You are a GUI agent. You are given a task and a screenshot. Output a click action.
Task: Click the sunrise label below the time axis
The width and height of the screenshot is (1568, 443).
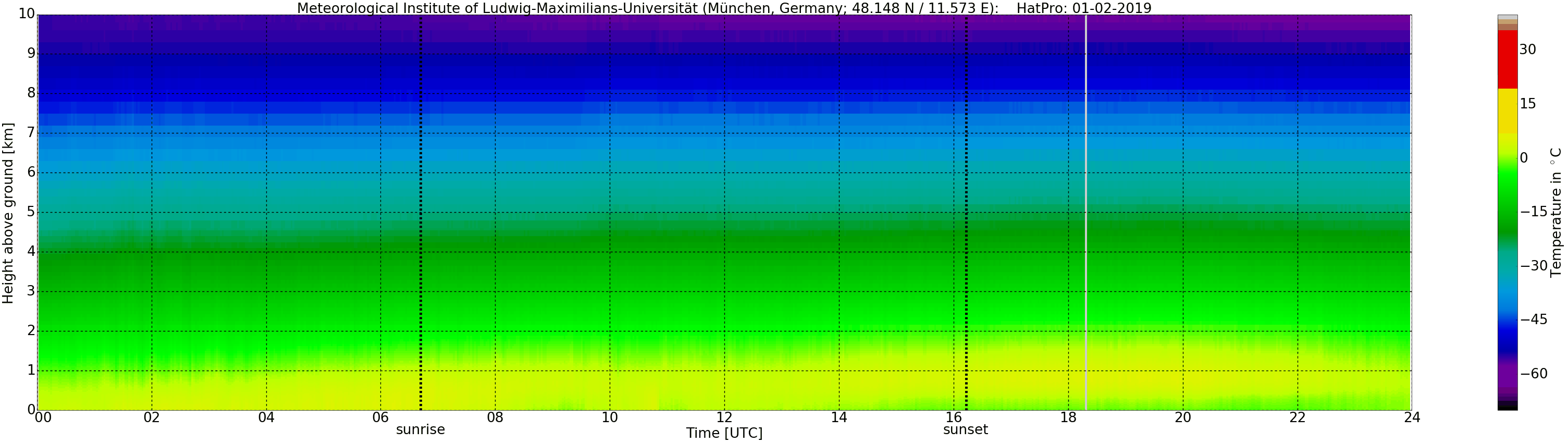click(x=420, y=429)
